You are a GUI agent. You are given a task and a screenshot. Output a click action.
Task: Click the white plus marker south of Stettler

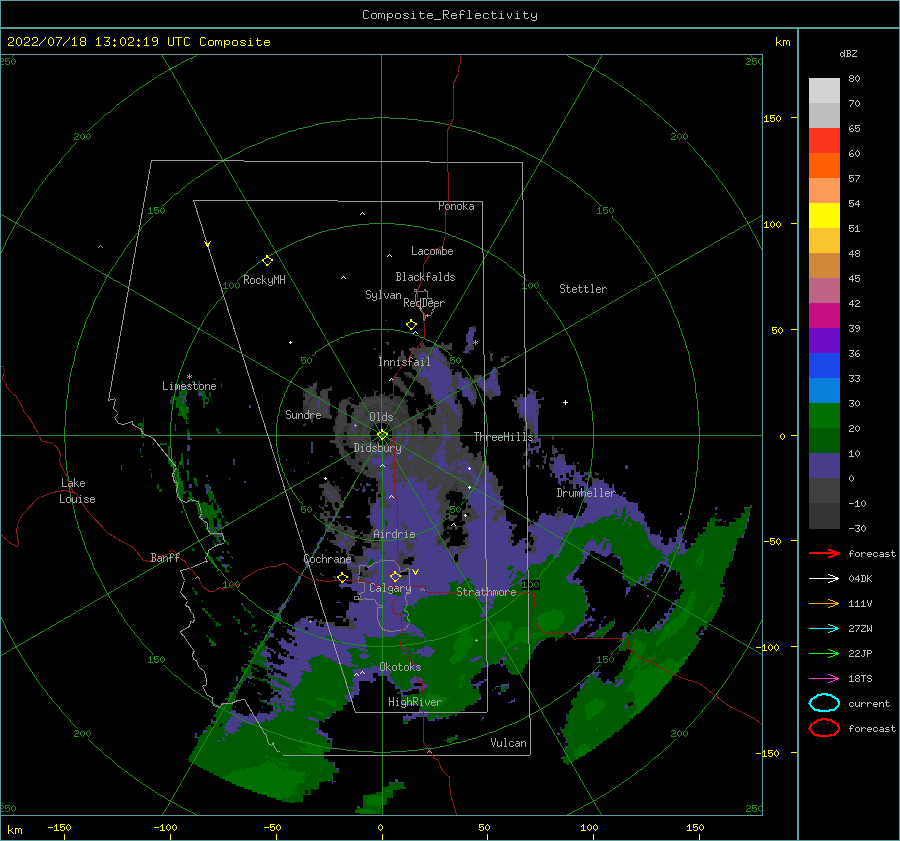(565, 402)
